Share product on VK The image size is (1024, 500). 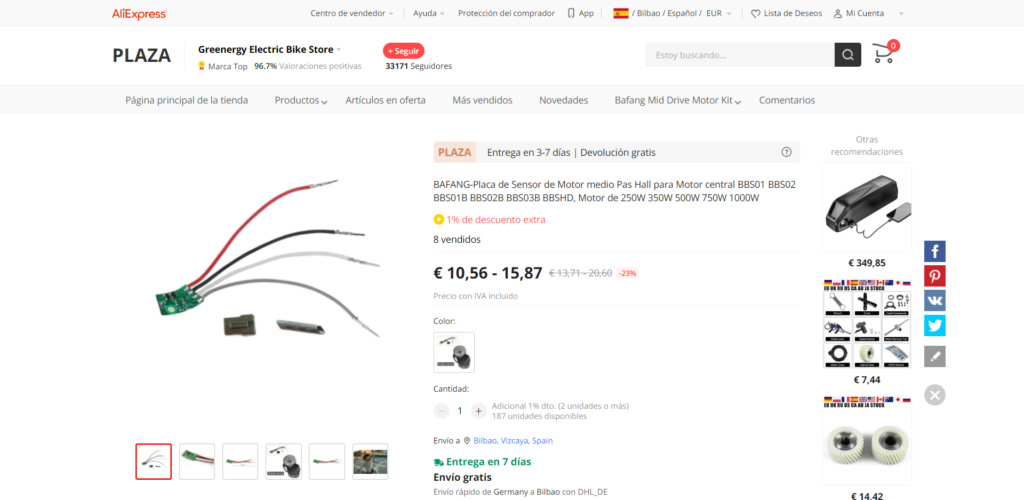pos(935,301)
